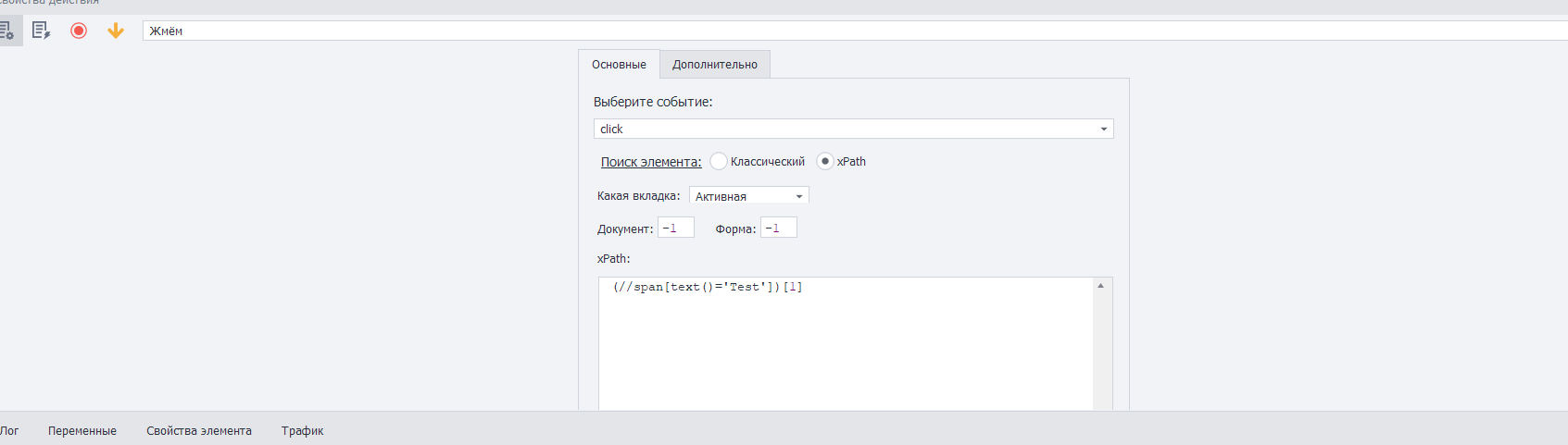Viewport: 1568px width, 445px height.
Task: Click the xPath box scrollbar up arrow
Action: [1100, 286]
